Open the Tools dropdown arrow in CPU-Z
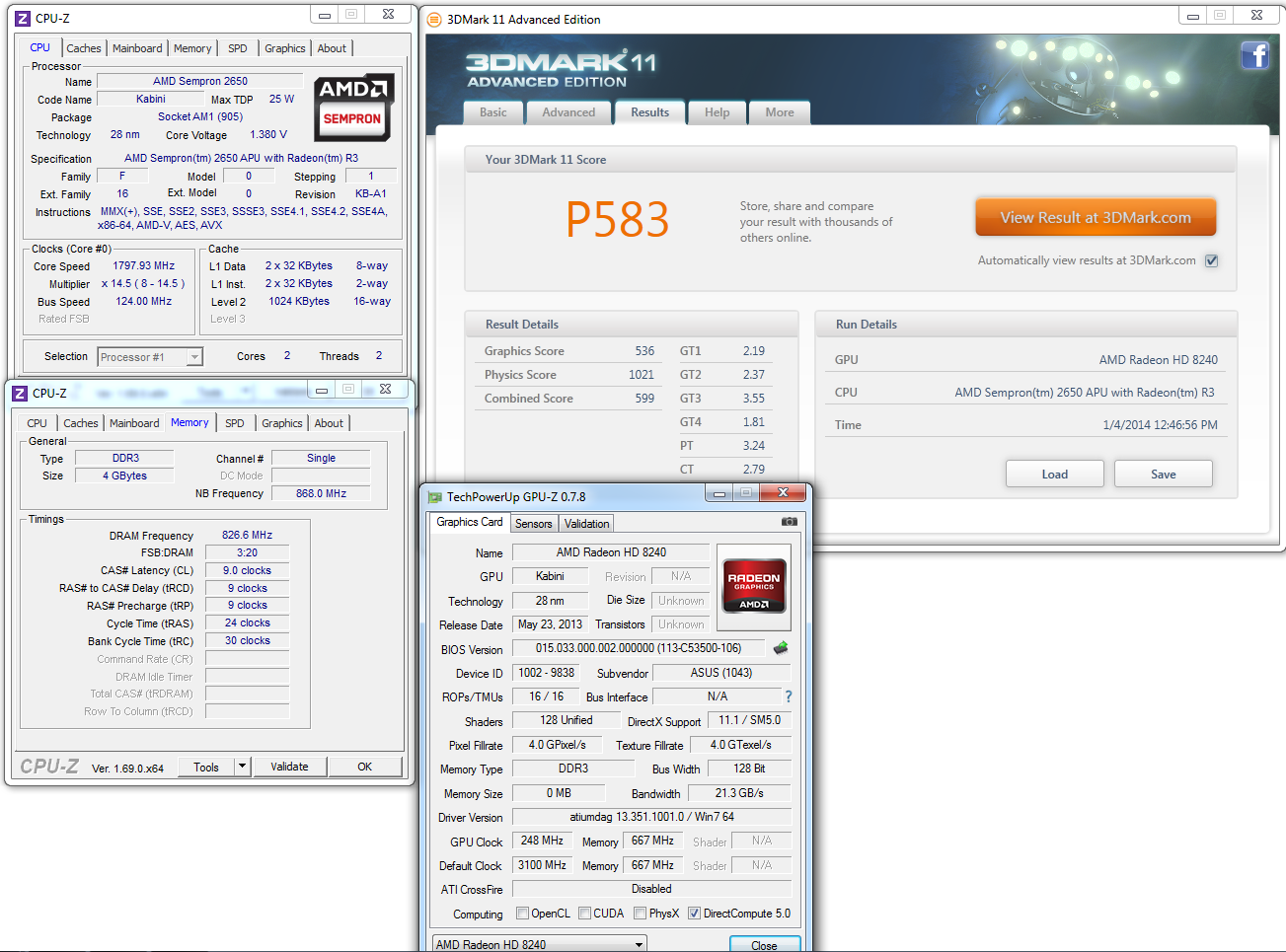 [242, 767]
